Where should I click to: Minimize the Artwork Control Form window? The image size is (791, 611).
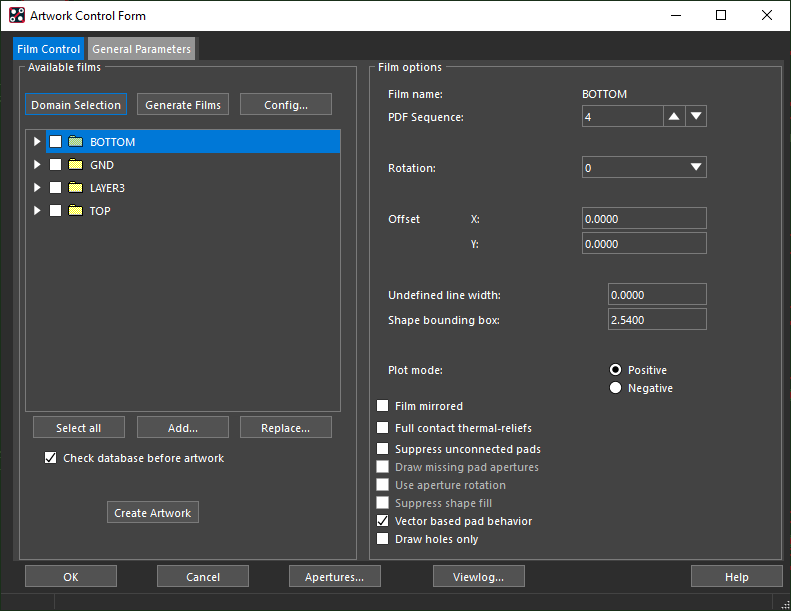(676, 15)
